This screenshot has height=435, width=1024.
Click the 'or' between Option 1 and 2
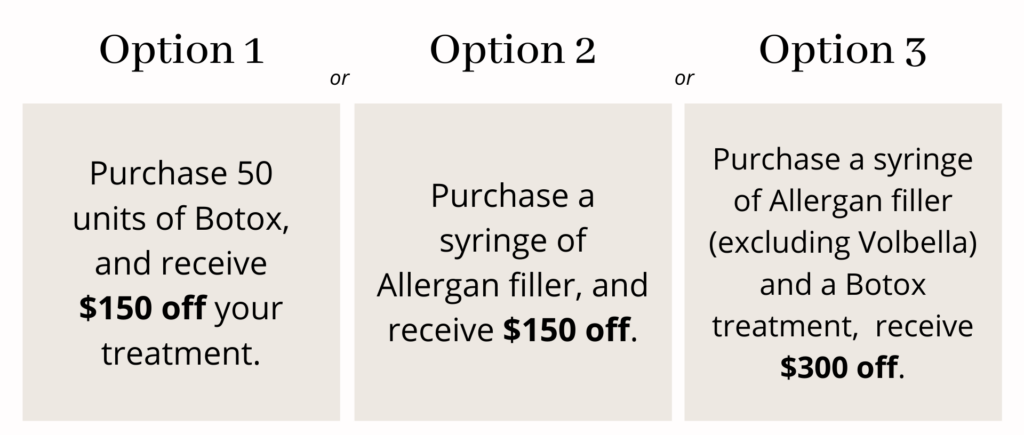point(340,78)
